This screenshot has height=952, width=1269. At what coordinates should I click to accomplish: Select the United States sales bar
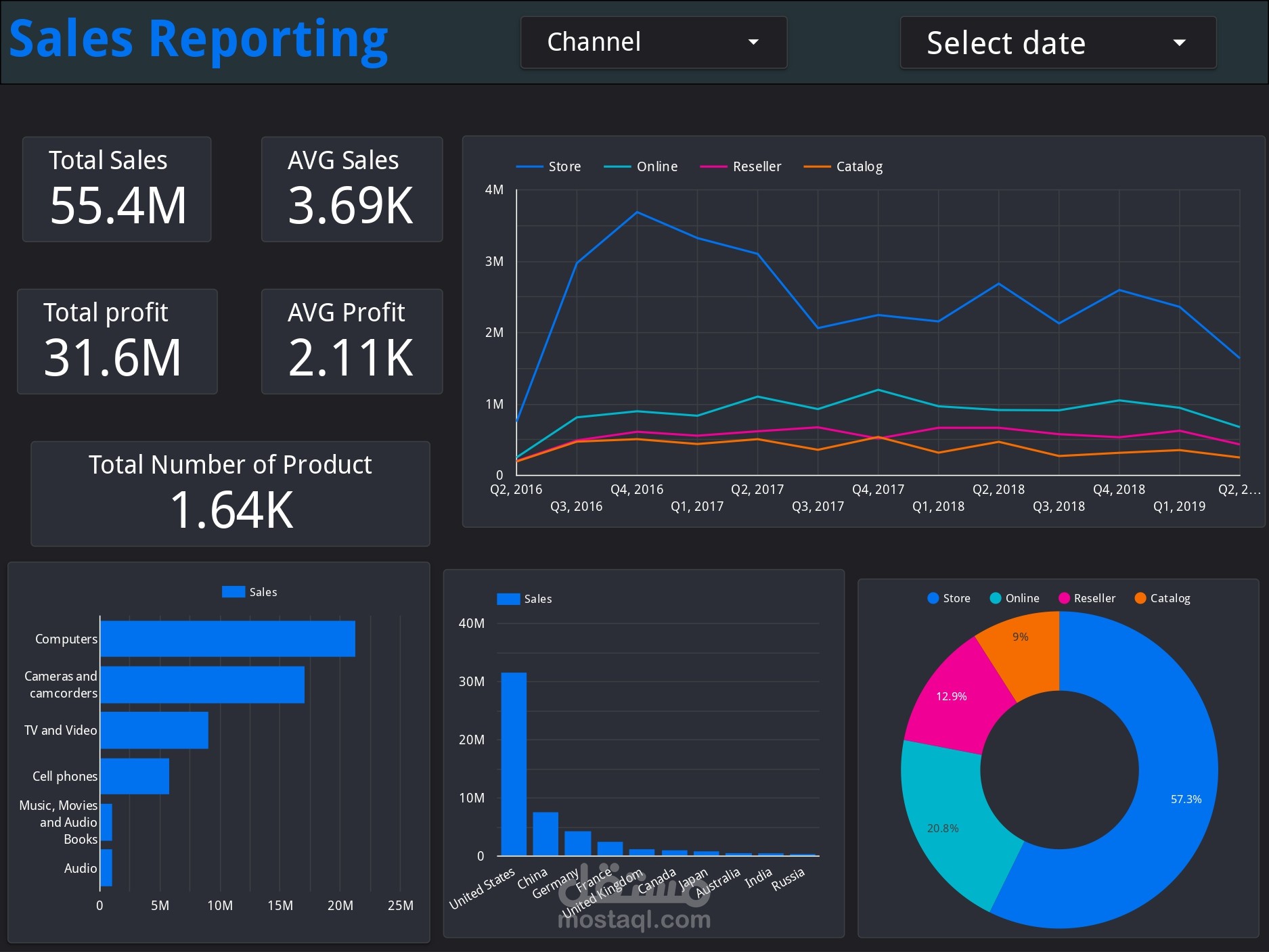514,764
